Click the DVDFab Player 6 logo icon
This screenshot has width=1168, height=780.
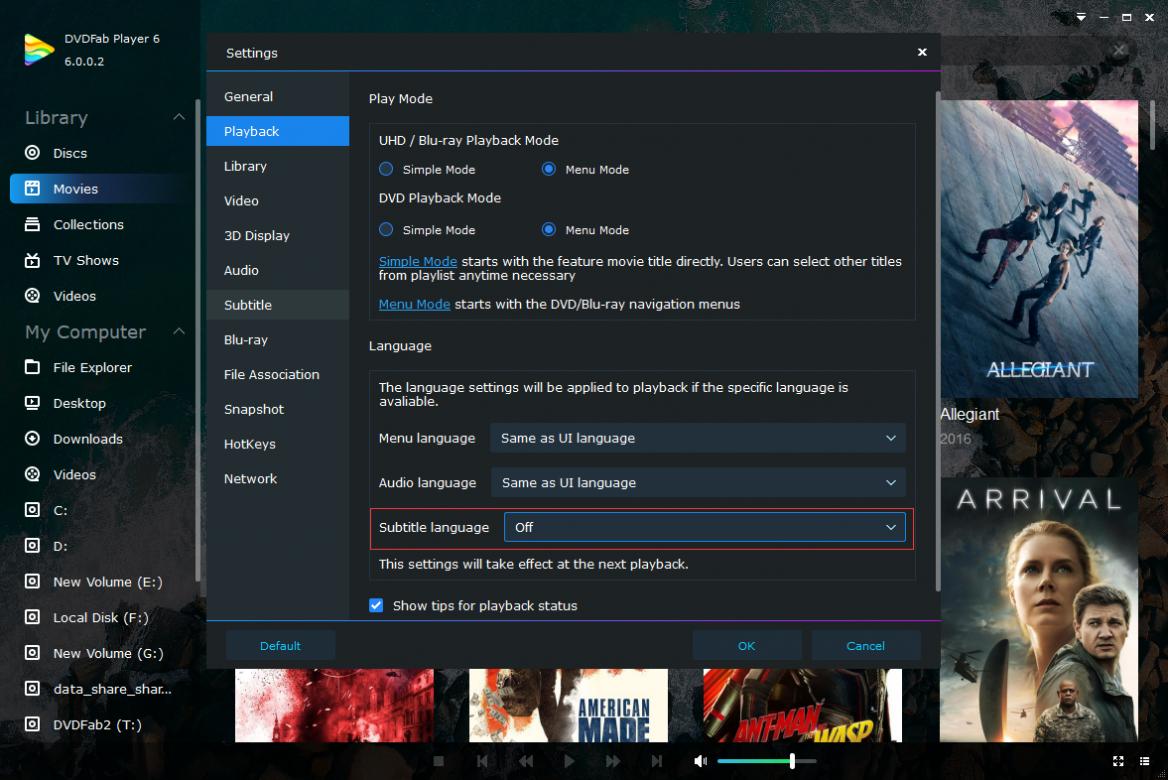[39, 50]
